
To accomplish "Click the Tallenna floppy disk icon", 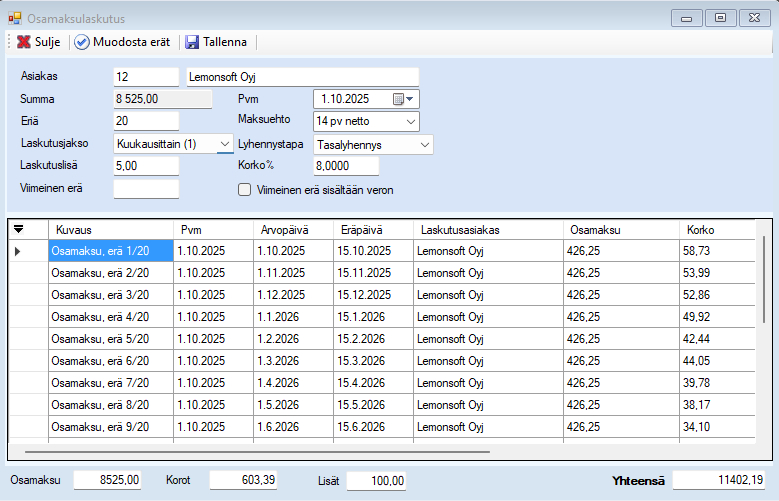I will click(191, 42).
